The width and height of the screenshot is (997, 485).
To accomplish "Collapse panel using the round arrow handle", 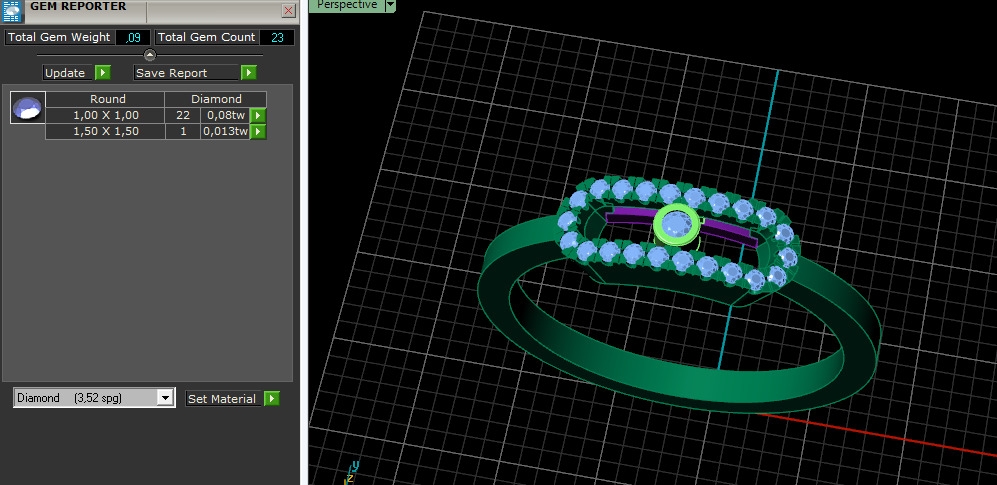I will coord(149,55).
